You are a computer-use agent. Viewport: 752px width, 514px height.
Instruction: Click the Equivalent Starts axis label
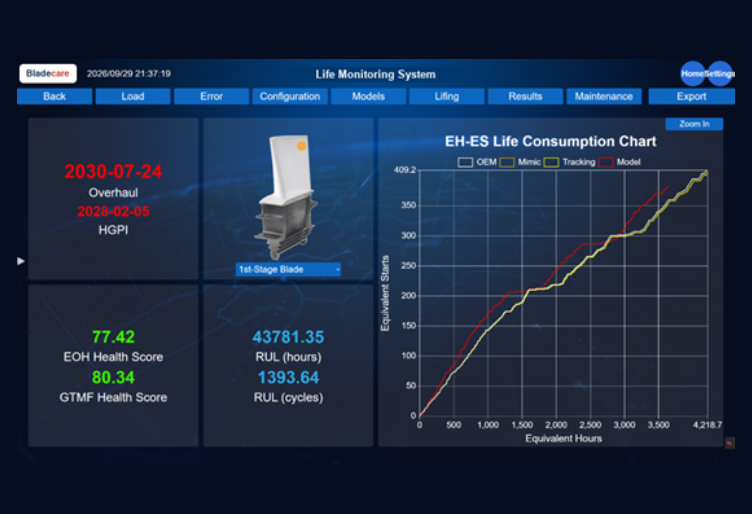[385, 293]
